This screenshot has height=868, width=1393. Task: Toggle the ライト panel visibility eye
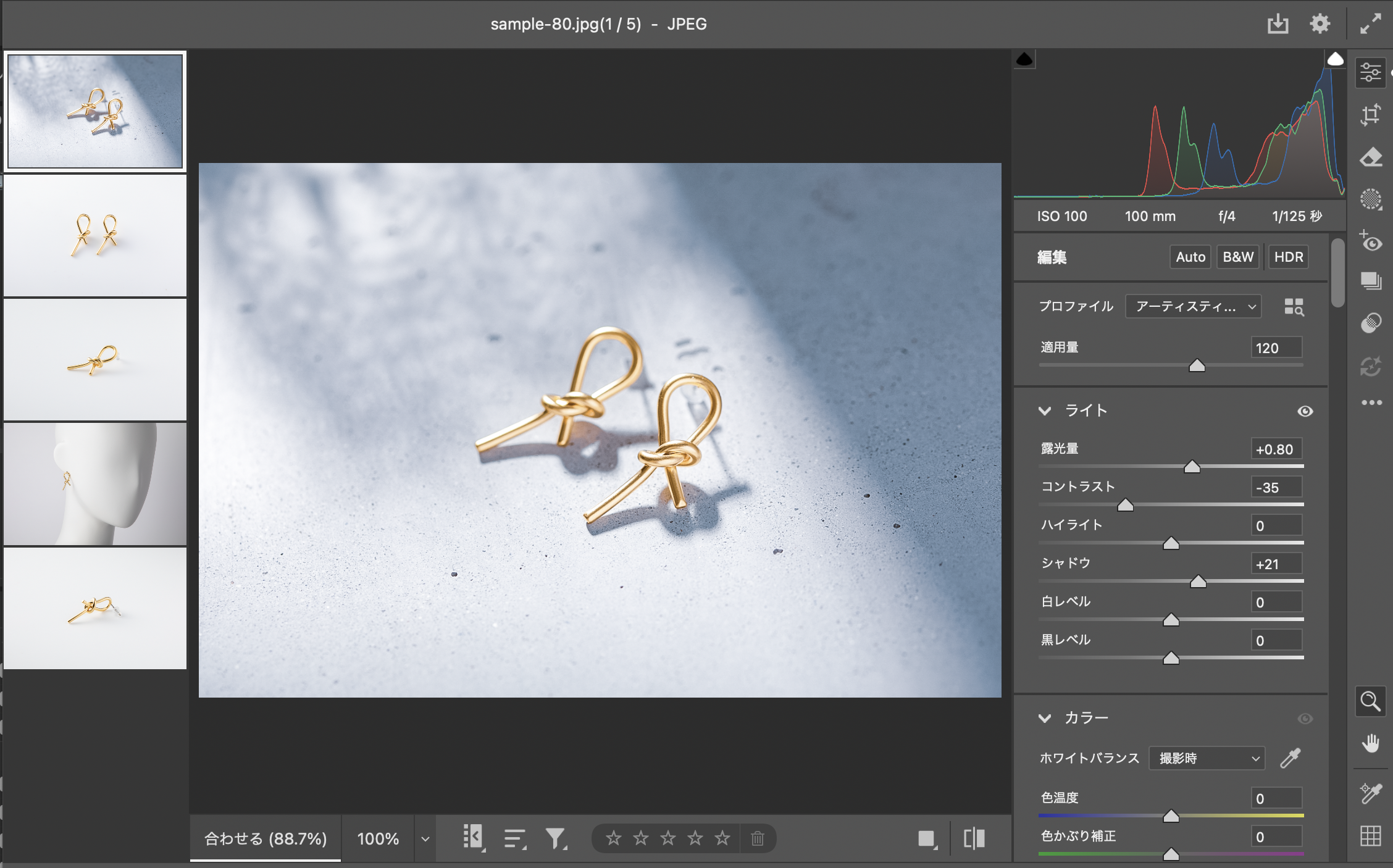coord(1305,411)
